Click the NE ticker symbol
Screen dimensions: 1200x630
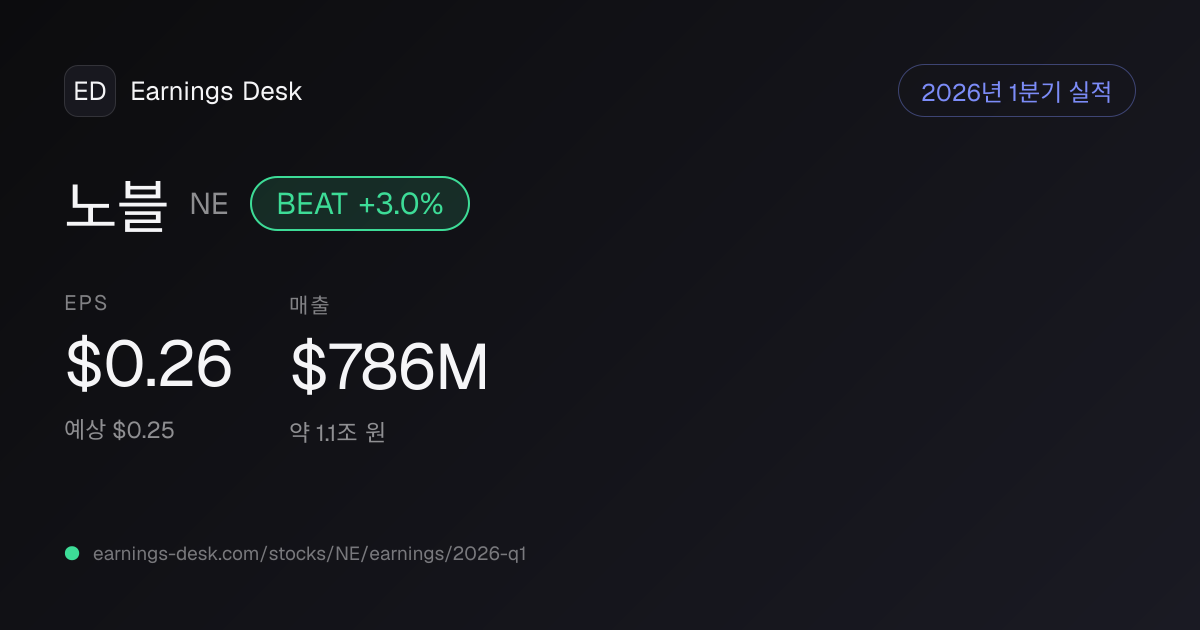(209, 204)
